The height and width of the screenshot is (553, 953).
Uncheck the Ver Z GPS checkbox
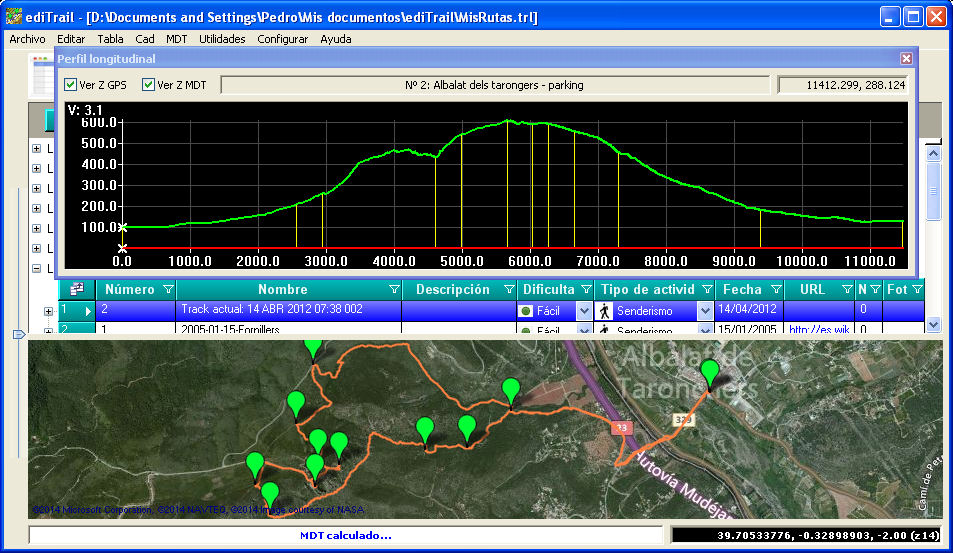[x=71, y=84]
